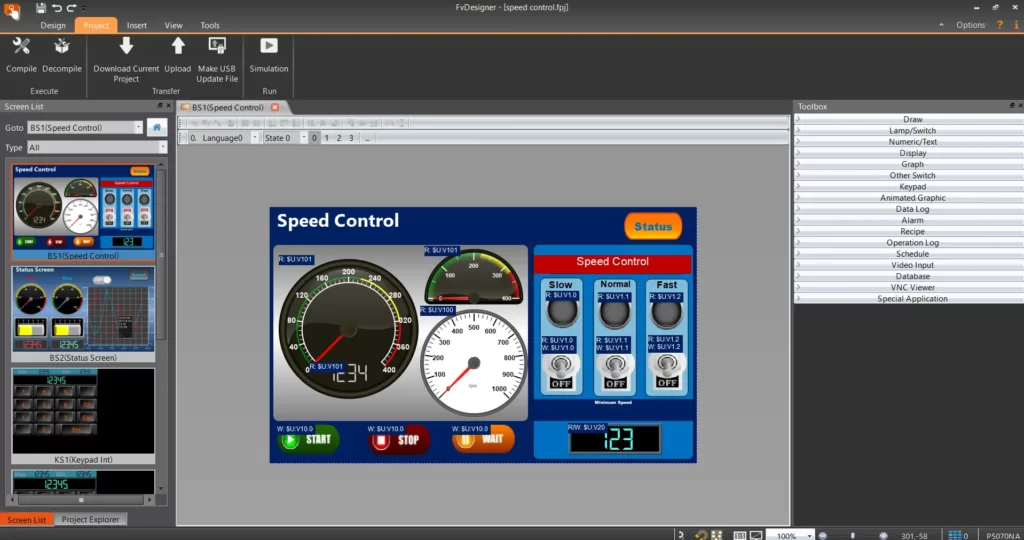Image resolution: width=1024 pixels, height=540 pixels.
Task: Click the Decompile icon
Action: coord(62,46)
